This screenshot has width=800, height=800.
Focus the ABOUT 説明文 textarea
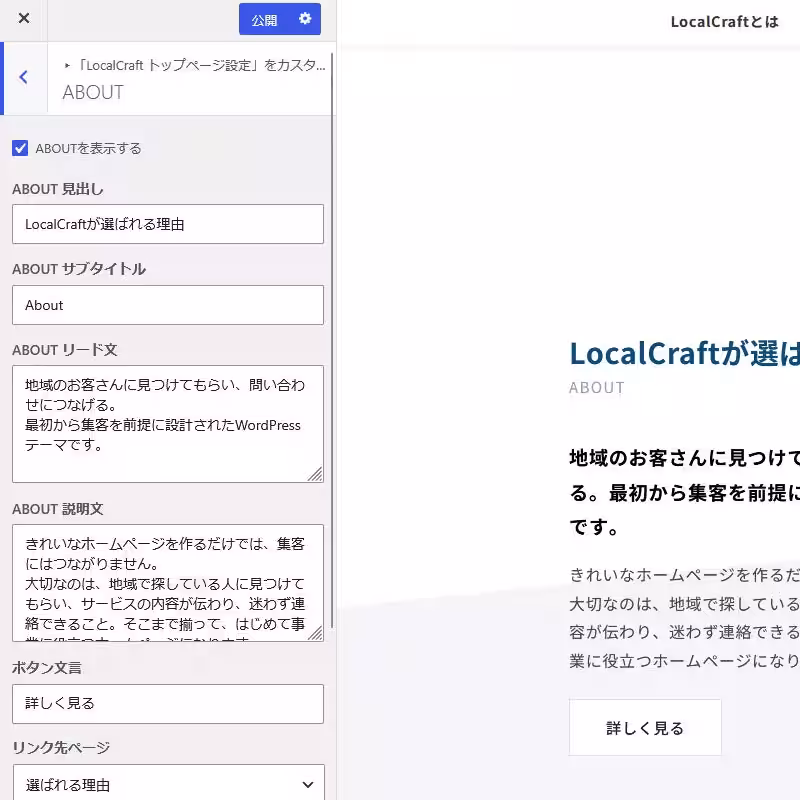click(168, 583)
